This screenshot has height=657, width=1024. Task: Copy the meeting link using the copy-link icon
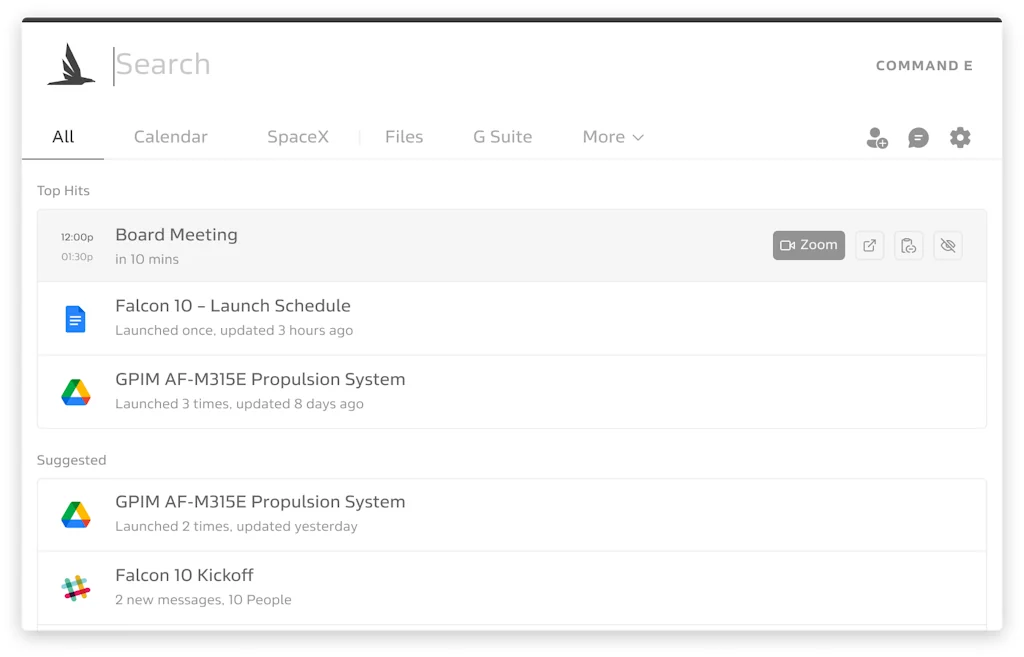908,245
